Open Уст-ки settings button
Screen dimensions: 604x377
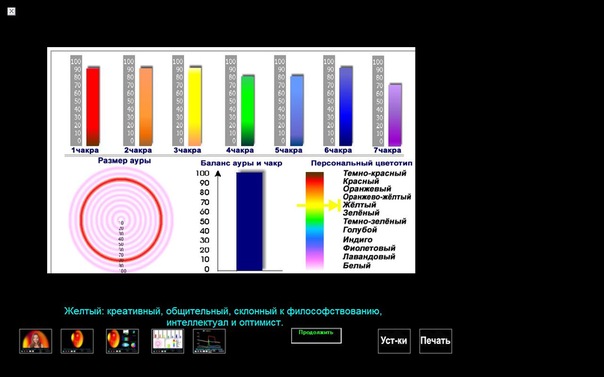pos(394,341)
